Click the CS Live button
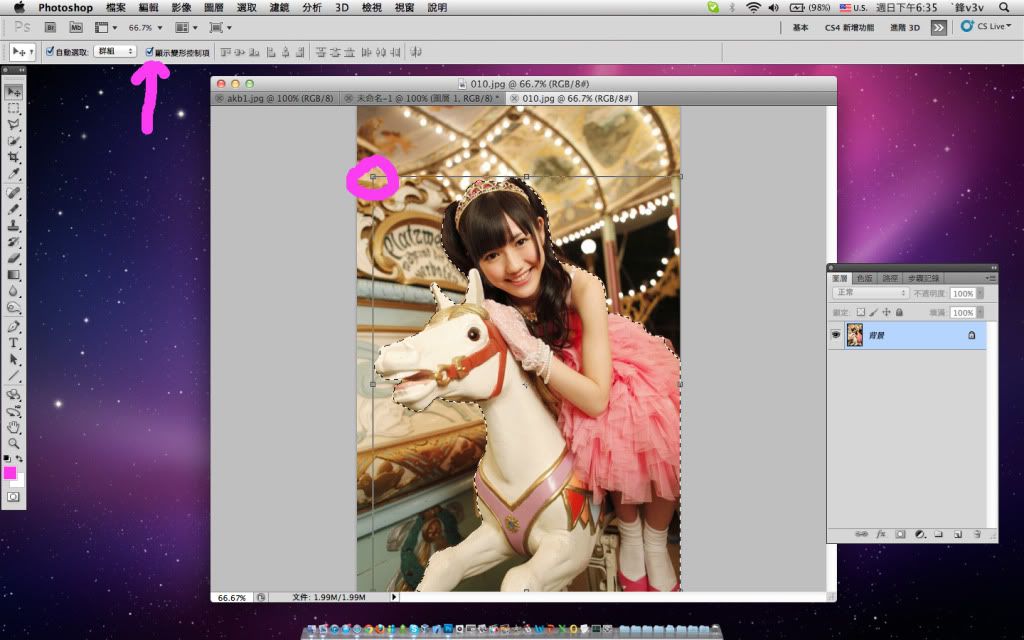1024x640 pixels. click(x=986, y=27)
